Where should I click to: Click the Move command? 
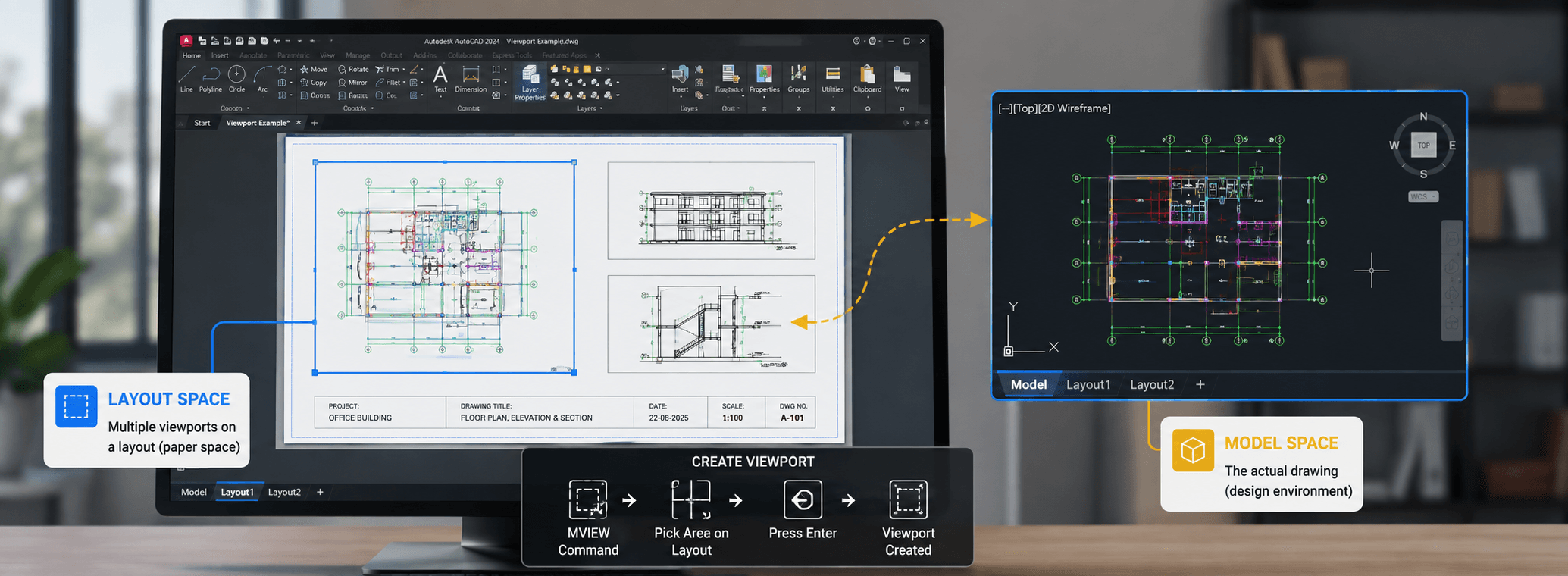[x=314, y=69]
